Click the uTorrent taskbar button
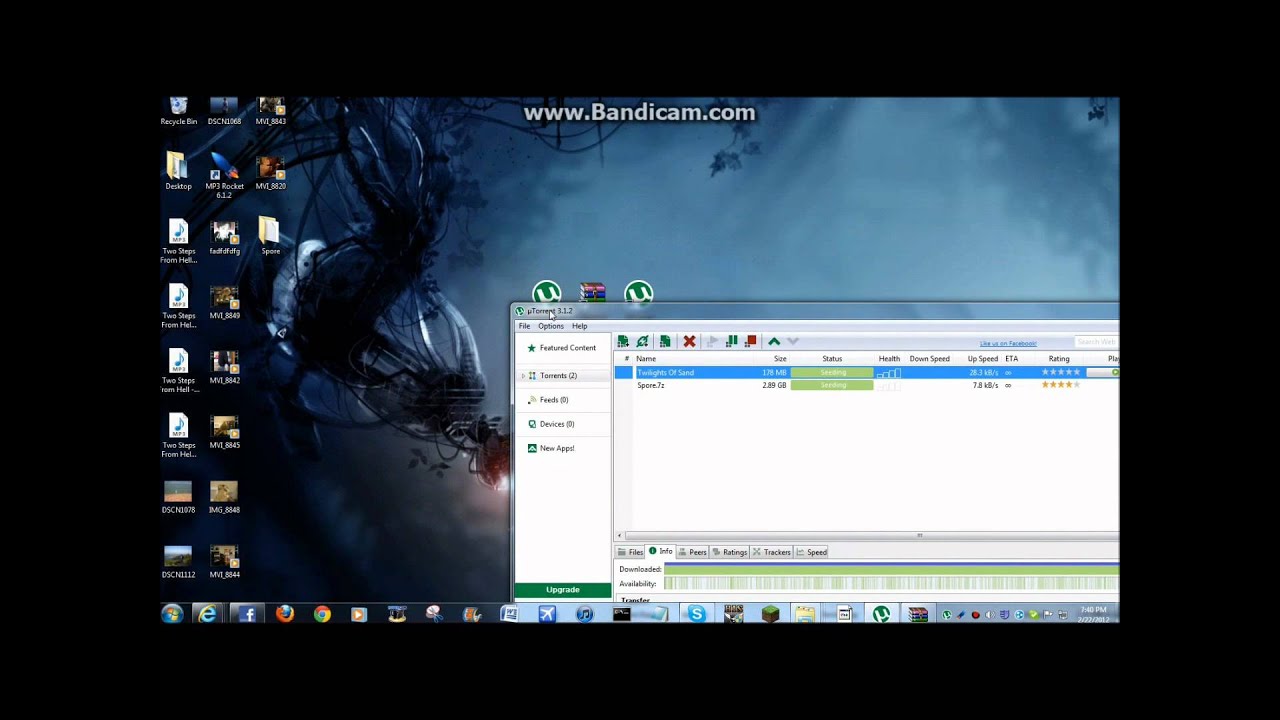 881,614
